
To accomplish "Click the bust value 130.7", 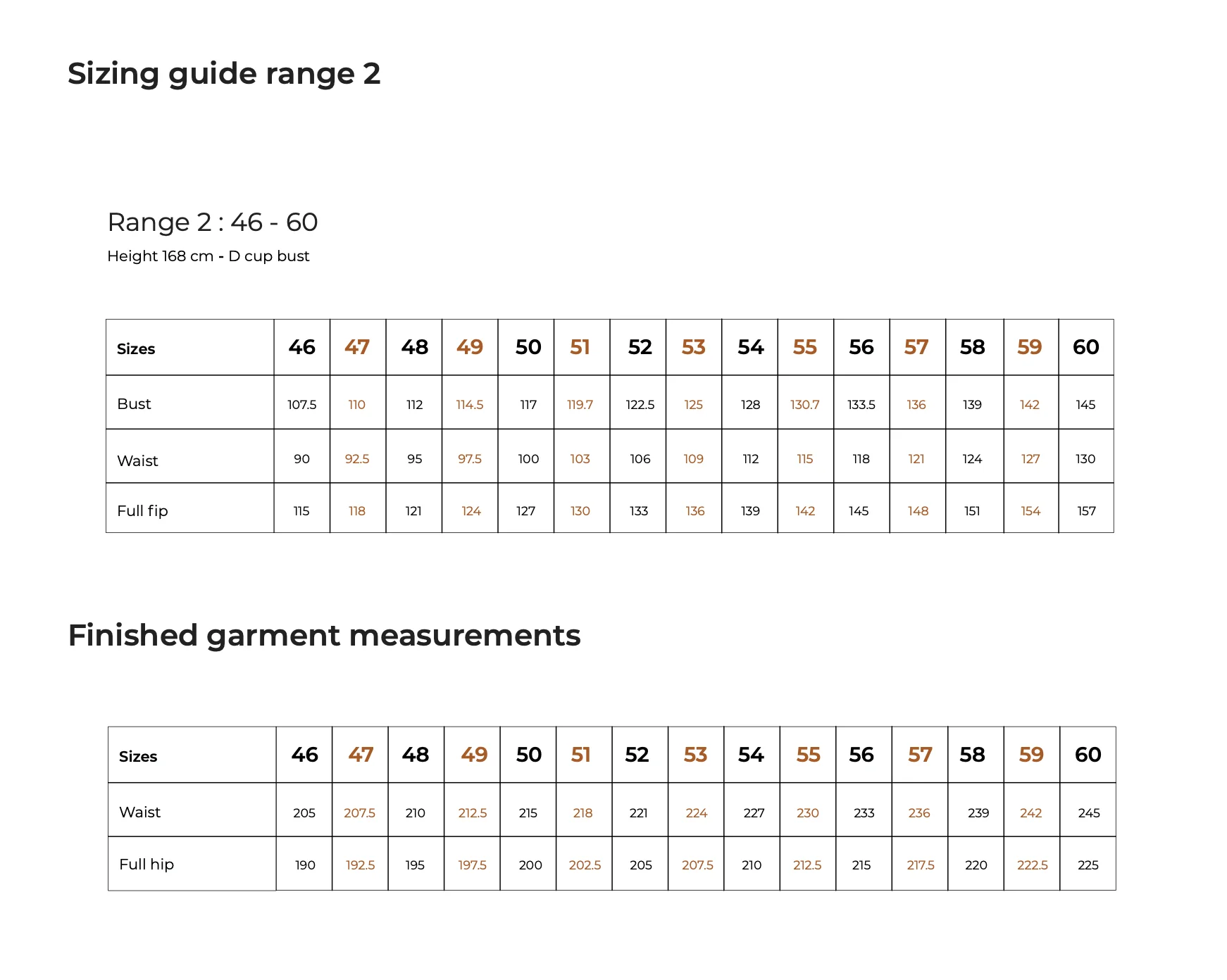I will pos(804,405).
